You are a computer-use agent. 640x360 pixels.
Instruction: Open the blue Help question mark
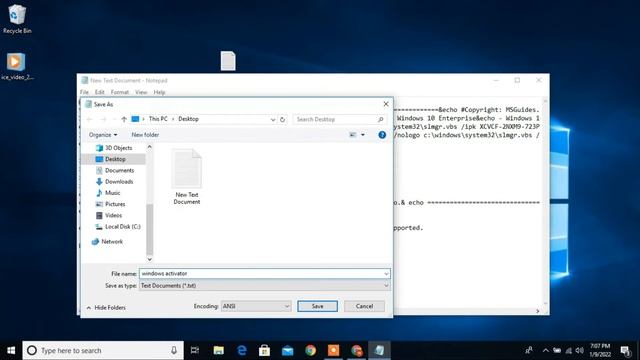(382, 135)
